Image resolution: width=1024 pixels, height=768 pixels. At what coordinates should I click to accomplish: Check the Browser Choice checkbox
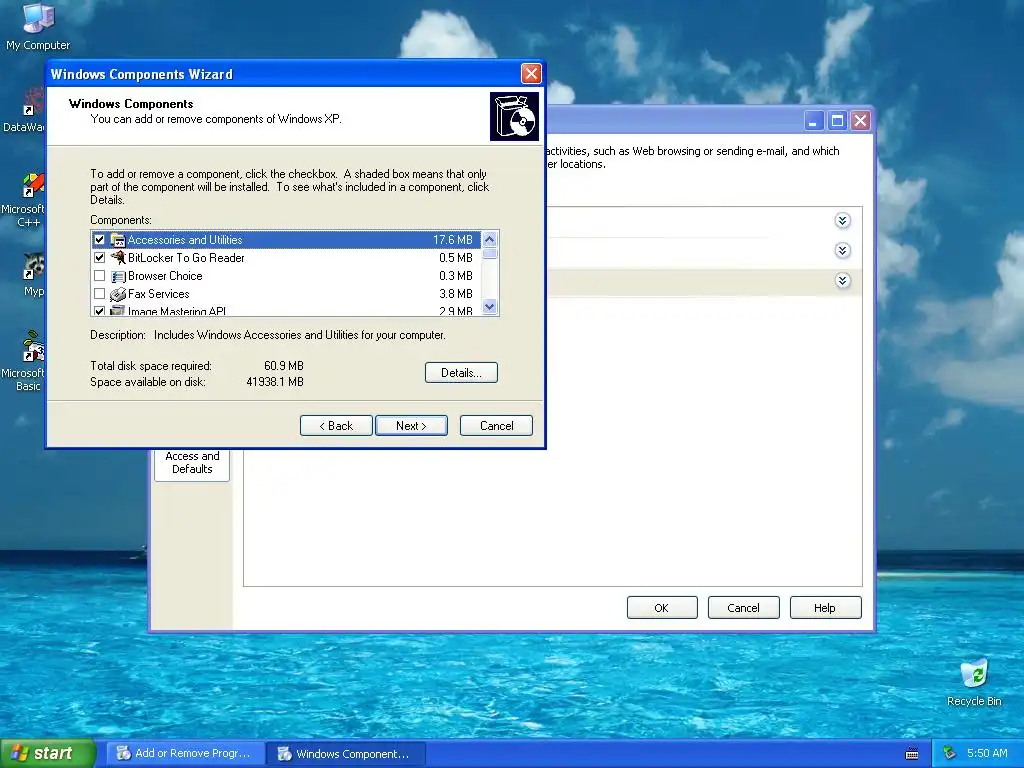pos(99,276)
